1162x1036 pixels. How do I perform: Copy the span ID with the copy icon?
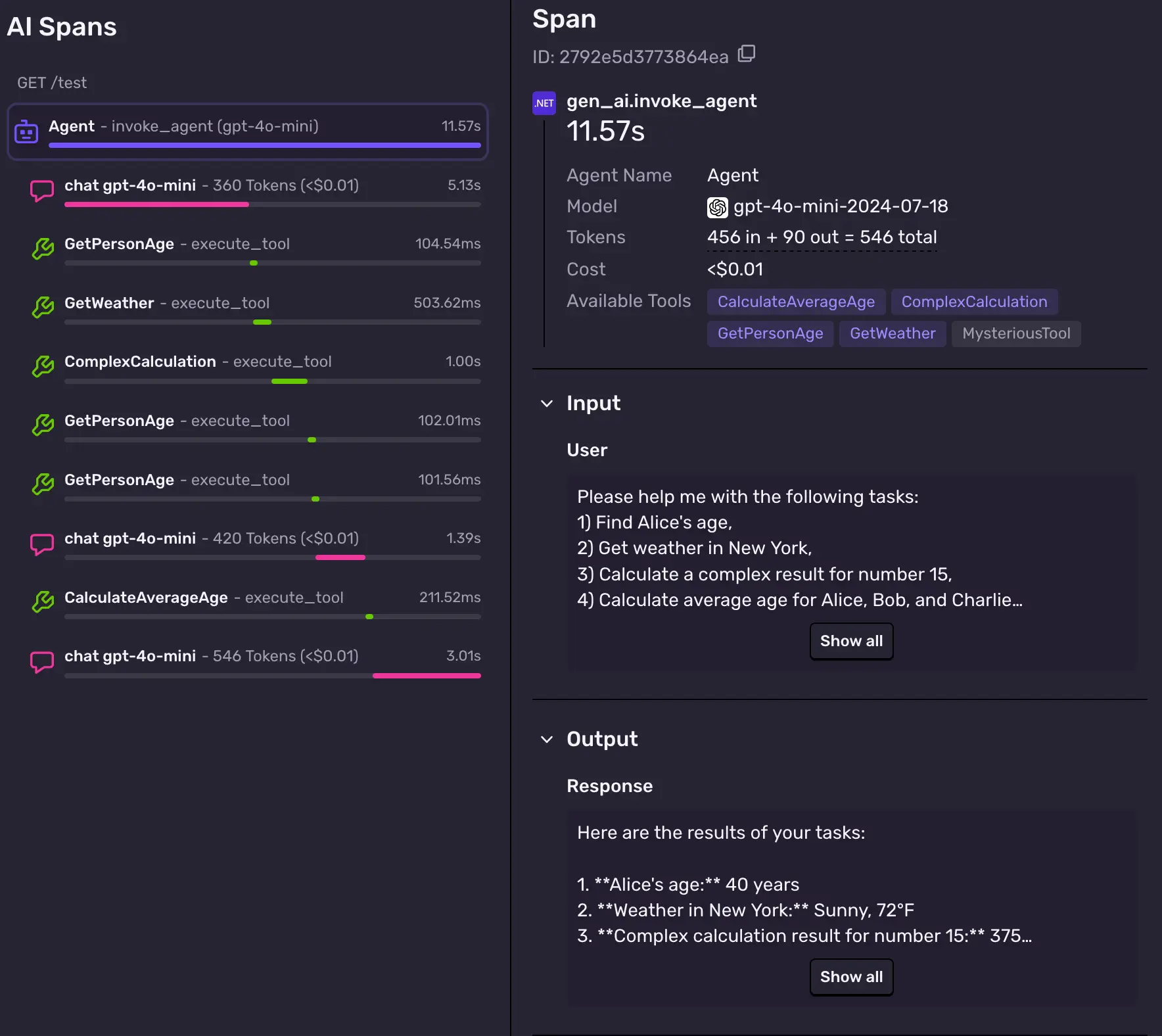[746, 54]
